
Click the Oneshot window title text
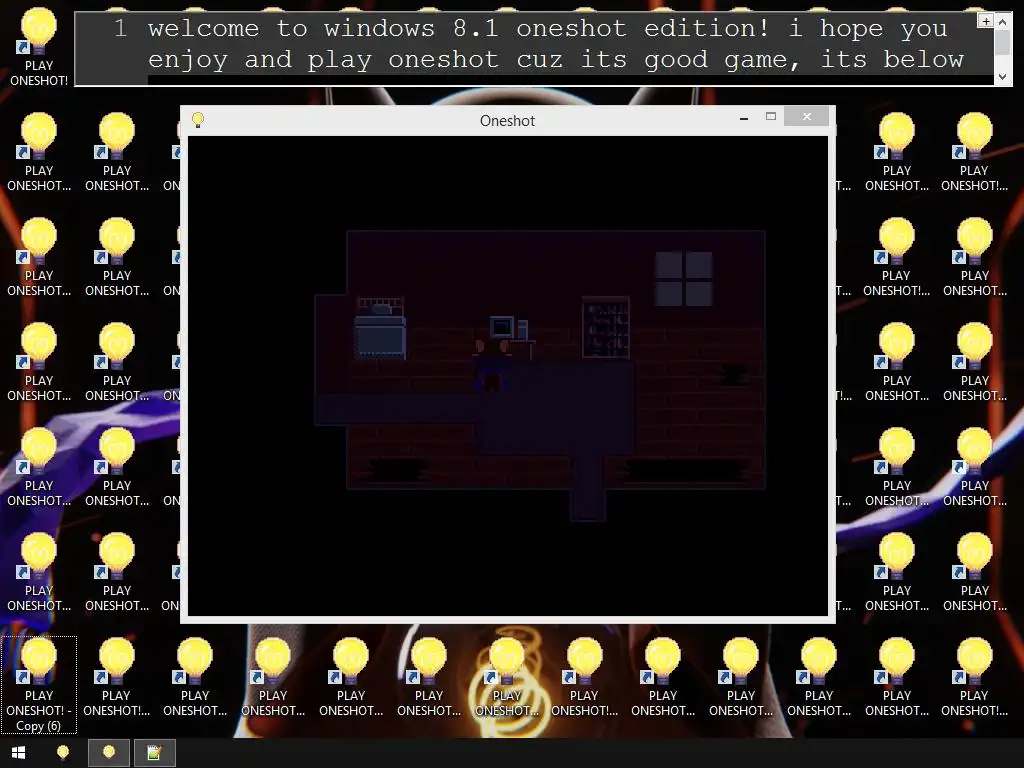507,121
